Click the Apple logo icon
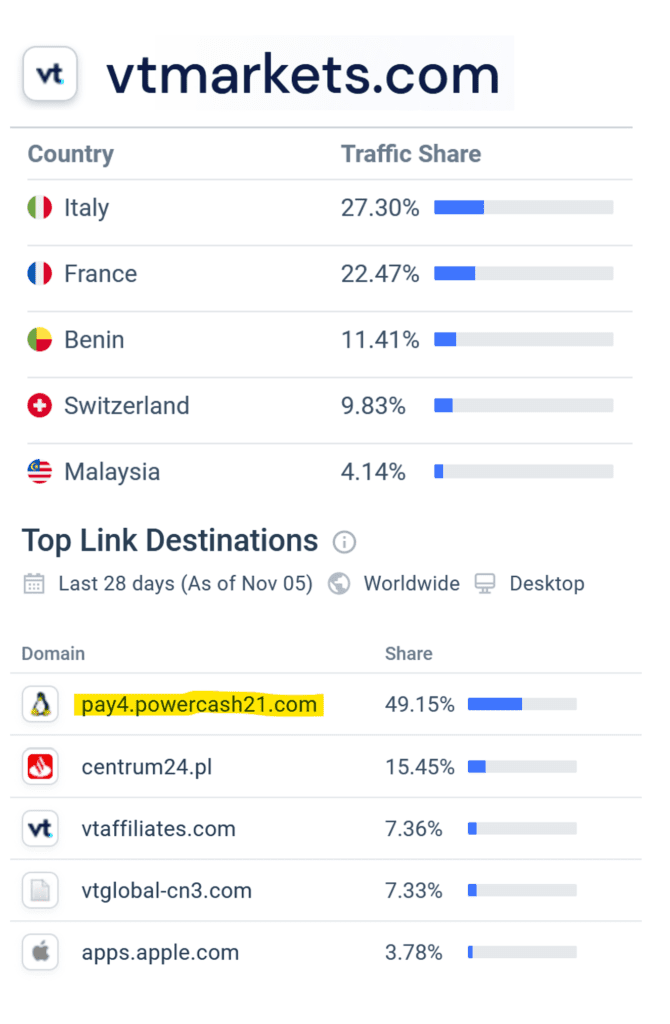670x1024 pixels. point(40,952)
